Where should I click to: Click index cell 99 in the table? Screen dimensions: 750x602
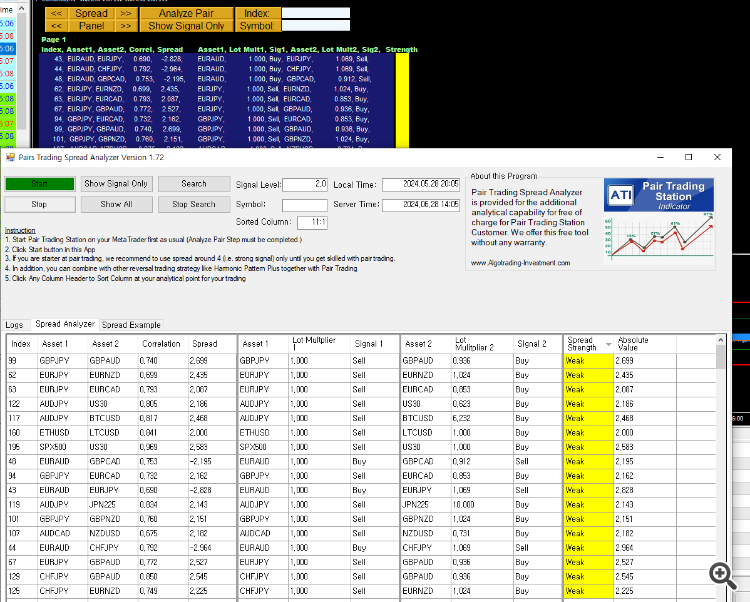click(22, 361)
